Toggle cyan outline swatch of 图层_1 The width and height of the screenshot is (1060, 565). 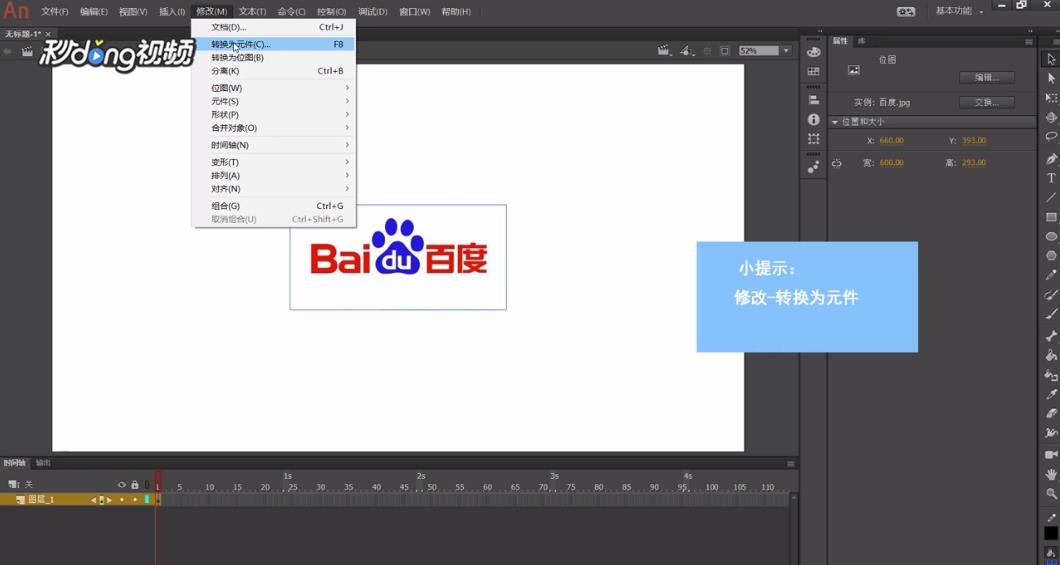pyautogui.click(x=147, y=499)
